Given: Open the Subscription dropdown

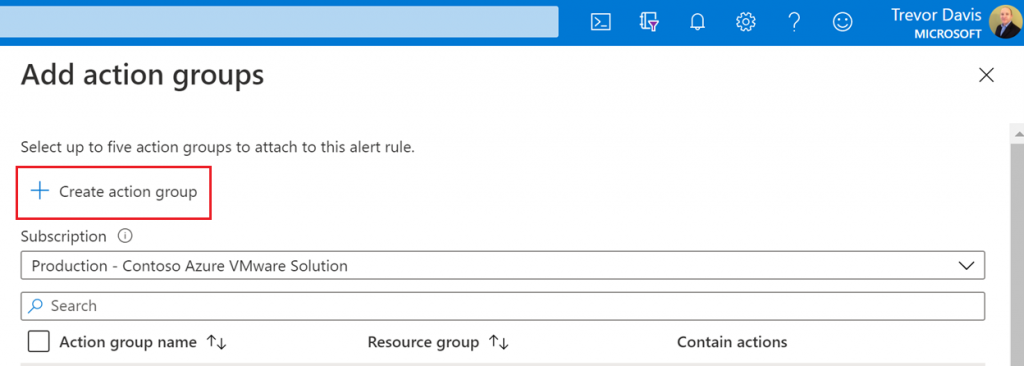Looking at the screenshot, I should coord(503,266).
